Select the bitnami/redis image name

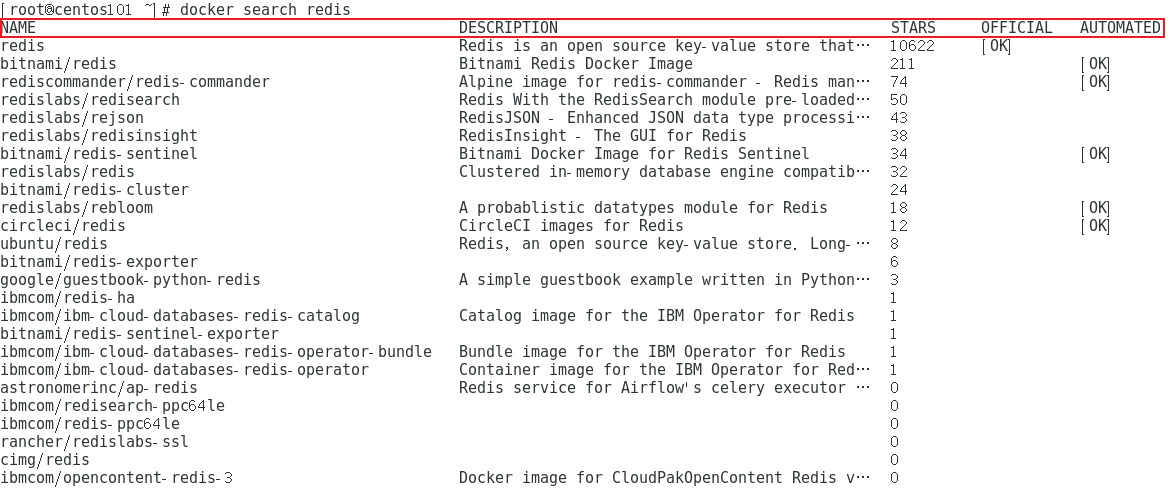point(58,64)
